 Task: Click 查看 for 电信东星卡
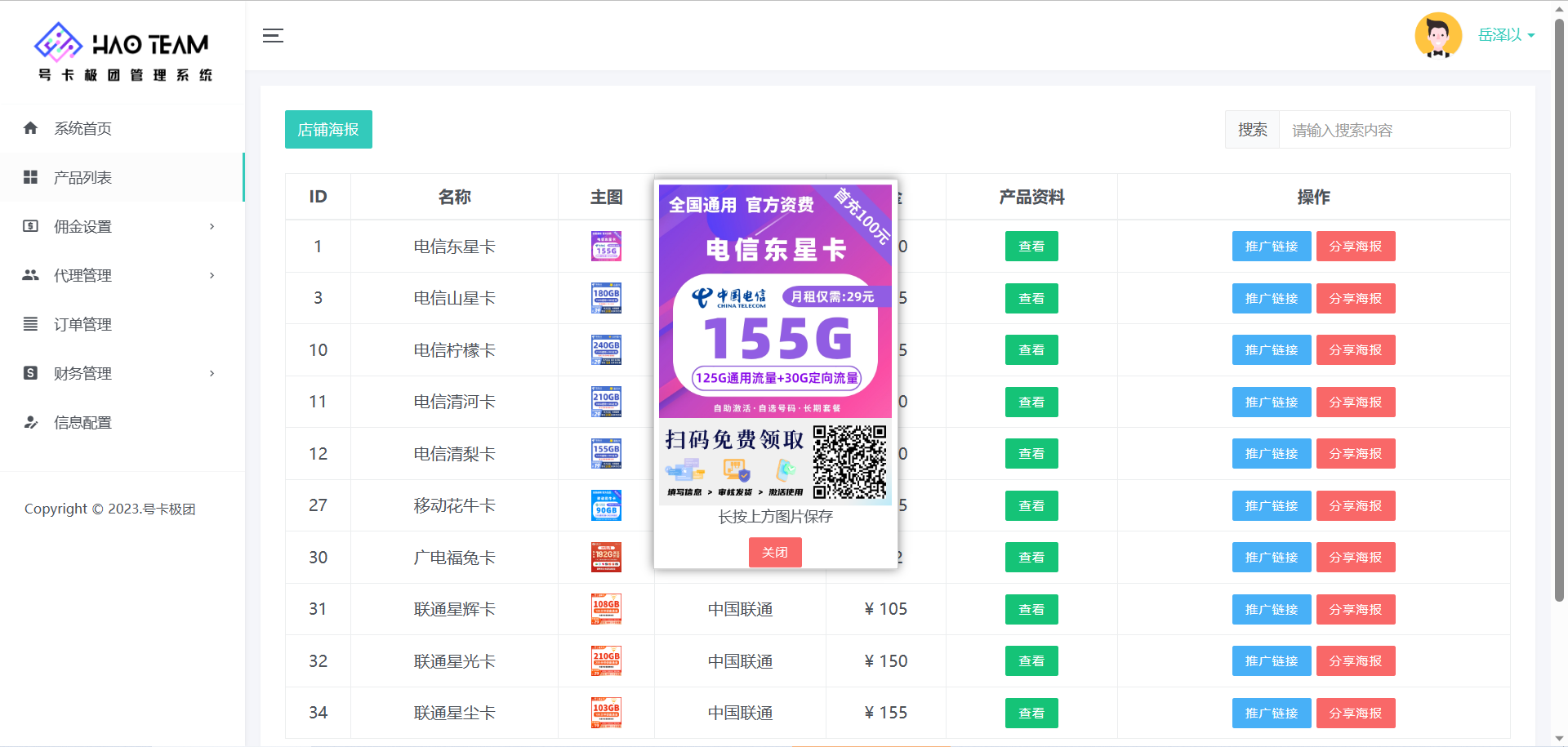(x=1031, y=246)
